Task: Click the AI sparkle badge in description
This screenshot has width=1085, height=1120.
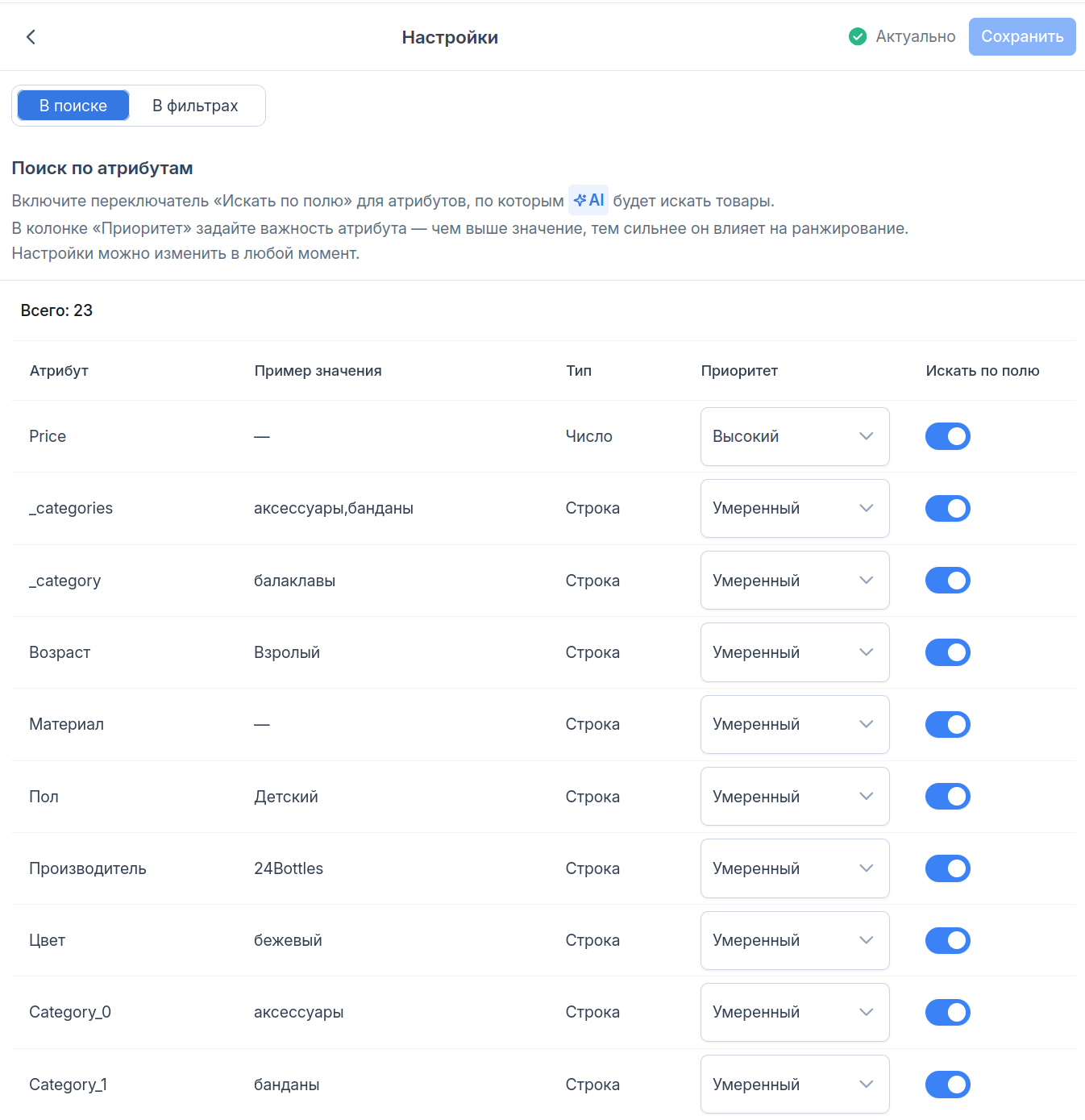Action: [588, 200]
